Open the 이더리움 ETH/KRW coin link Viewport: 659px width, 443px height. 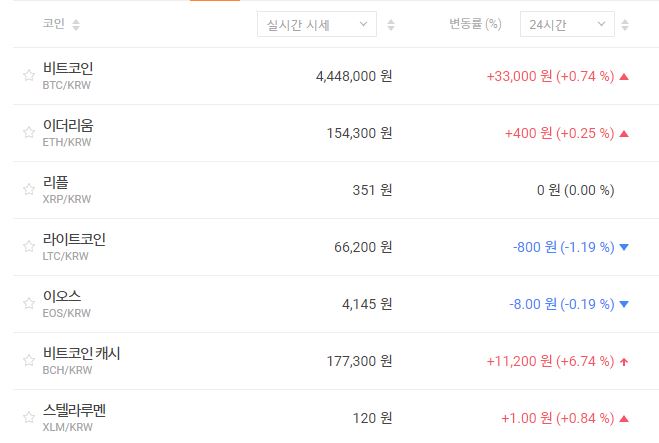coord(68,132)
